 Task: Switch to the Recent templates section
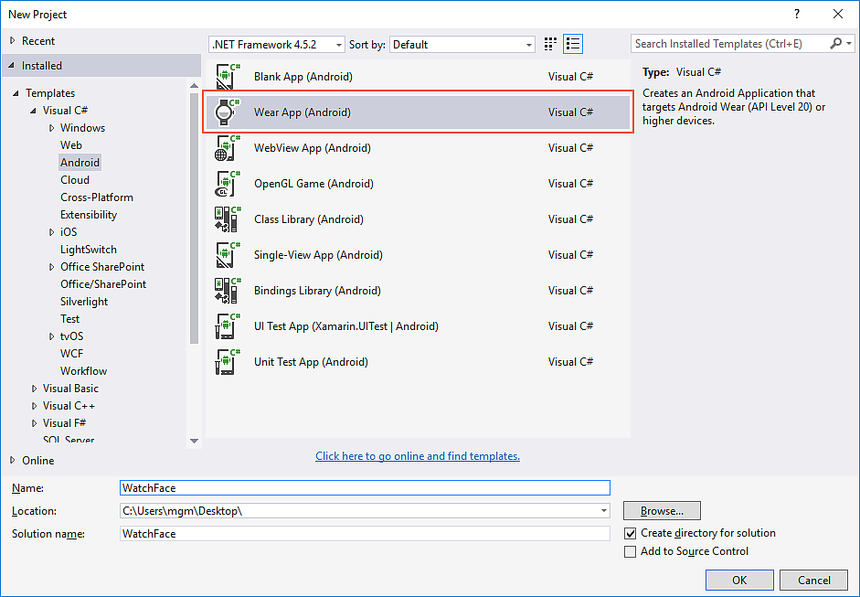coord(37,40)
